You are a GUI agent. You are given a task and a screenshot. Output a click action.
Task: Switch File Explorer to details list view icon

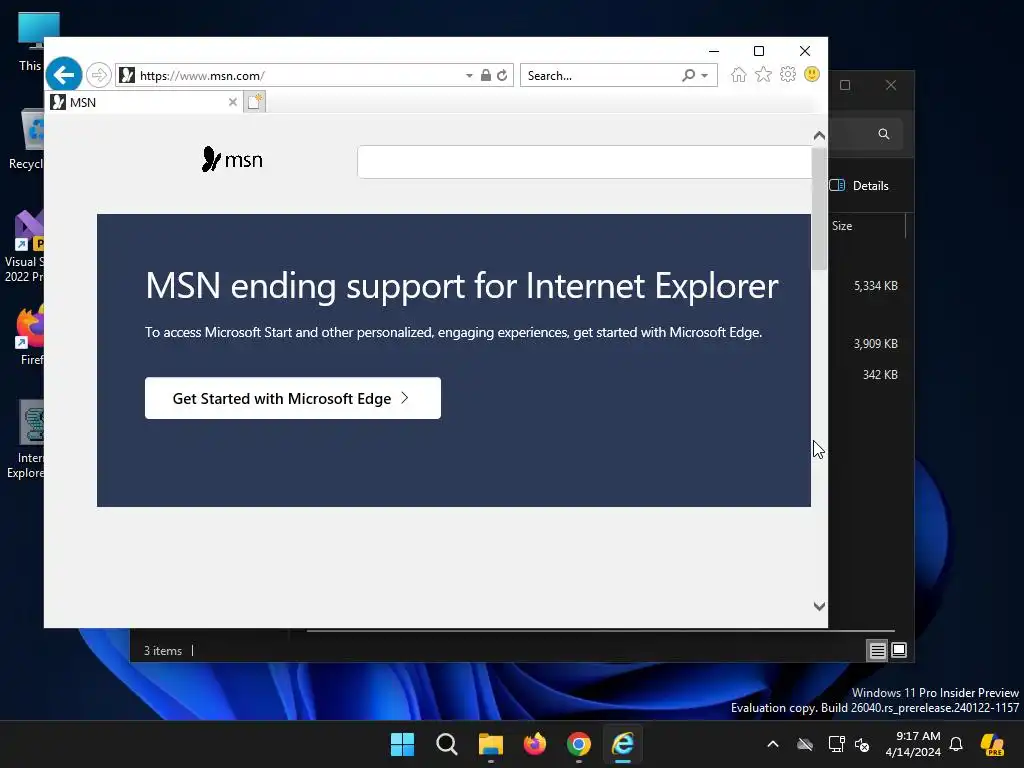(877, 650)
